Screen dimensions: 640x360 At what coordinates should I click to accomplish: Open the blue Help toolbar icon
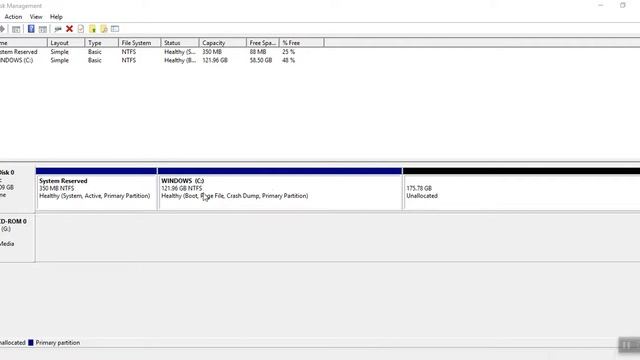point(31,29)
